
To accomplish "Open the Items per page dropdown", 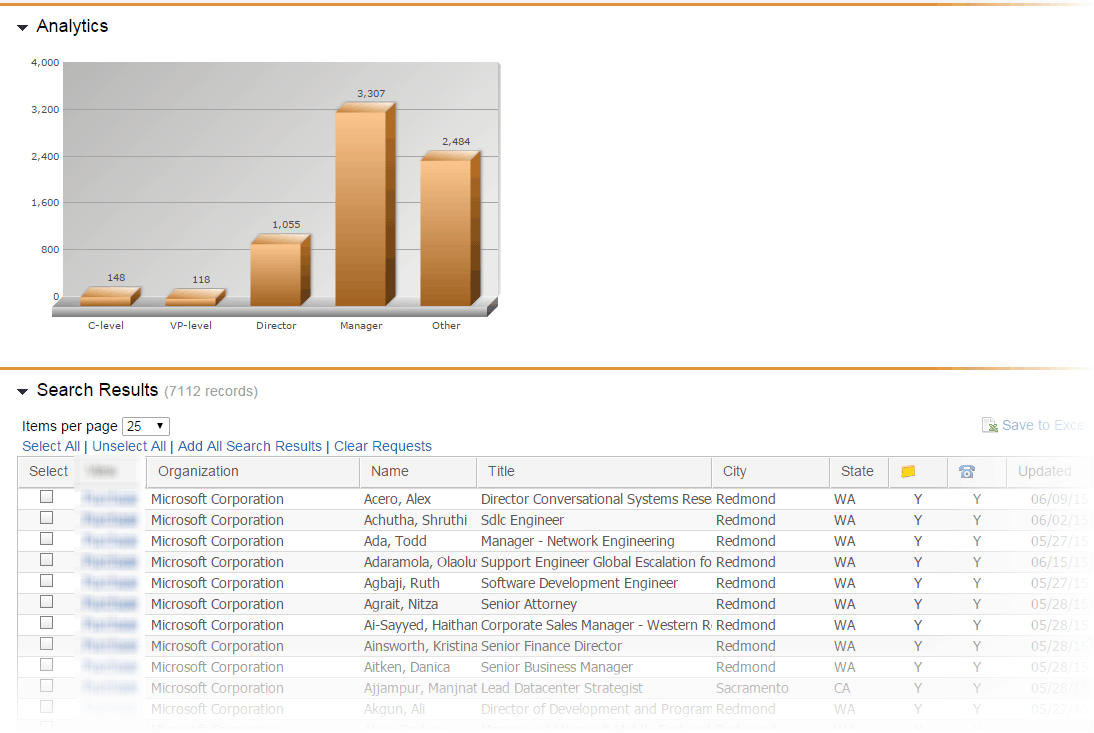I will tap(146, 426).
